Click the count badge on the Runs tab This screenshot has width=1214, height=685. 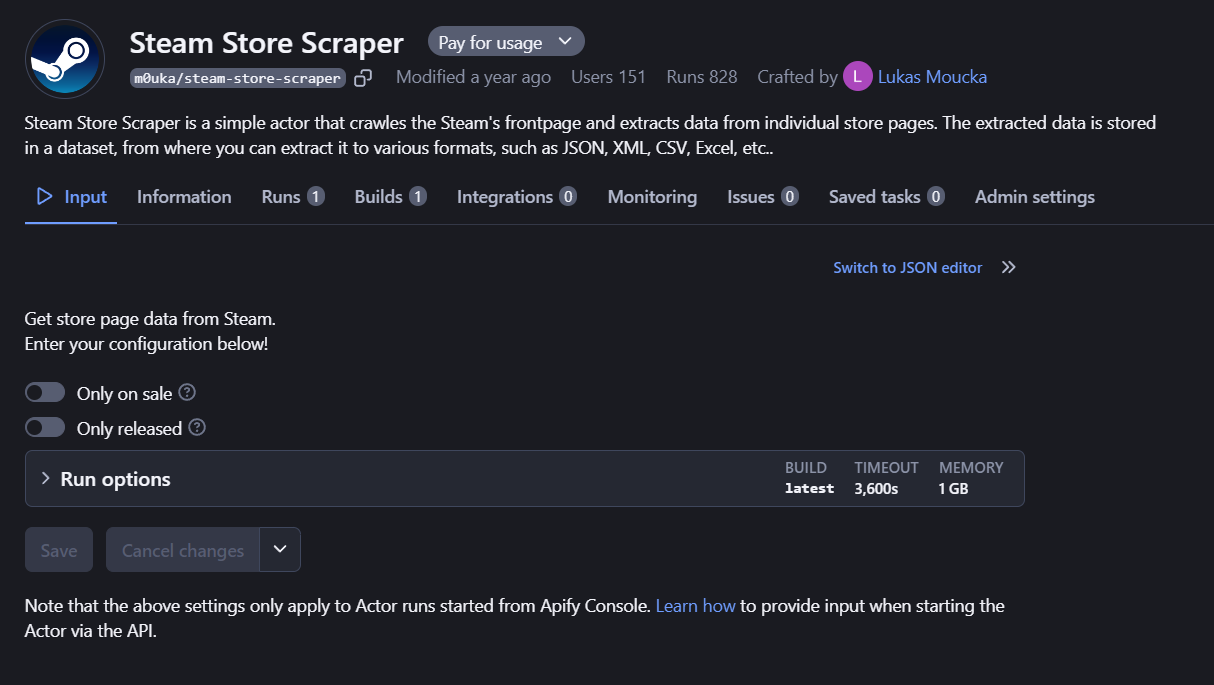click(x=317, y=196)
